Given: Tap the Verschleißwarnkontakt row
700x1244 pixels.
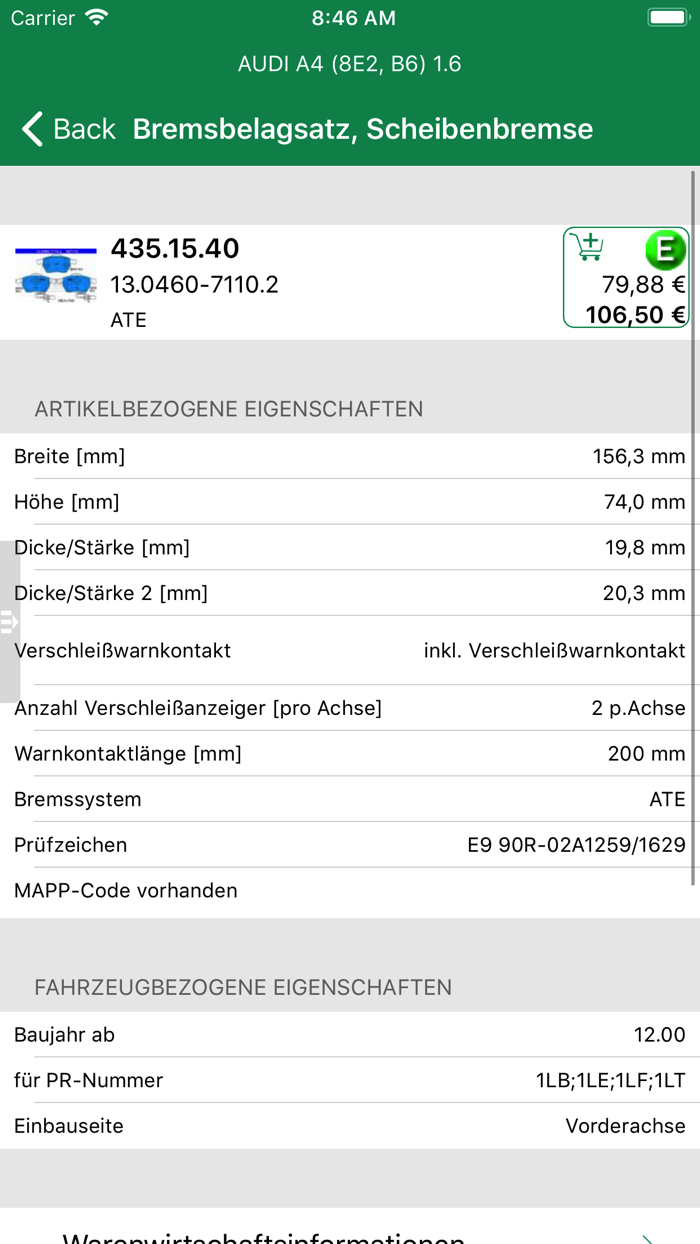Looking at the screenshot, I should (x=350, y=651).
